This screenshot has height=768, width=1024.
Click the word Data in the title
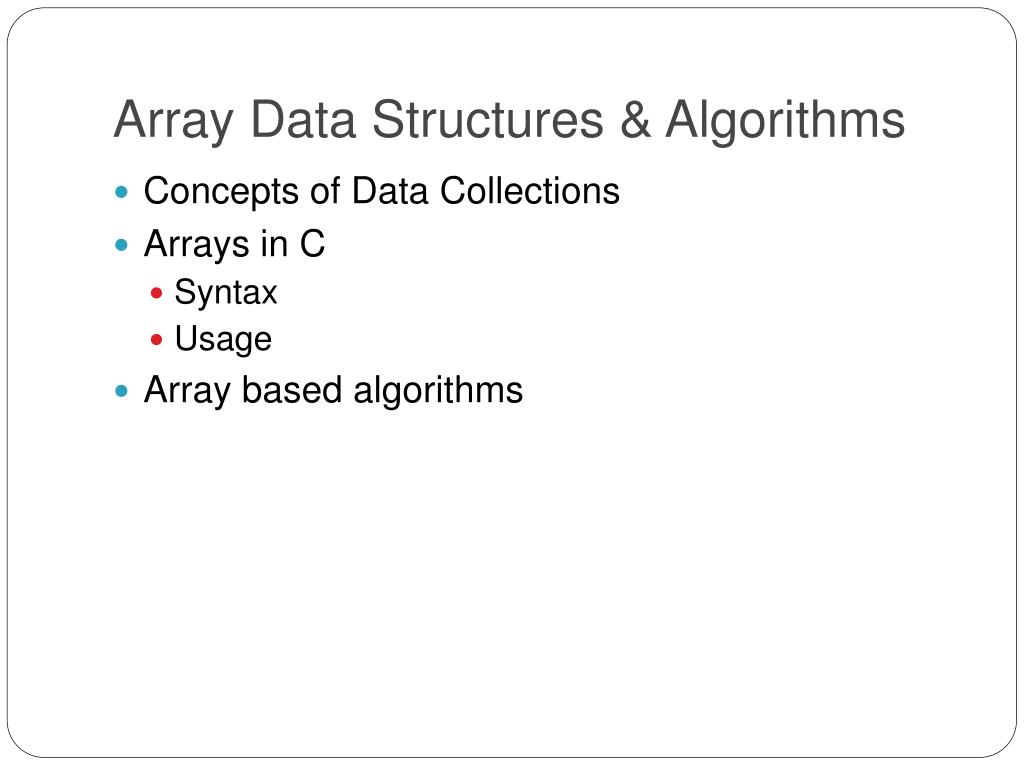pos(303,119)
